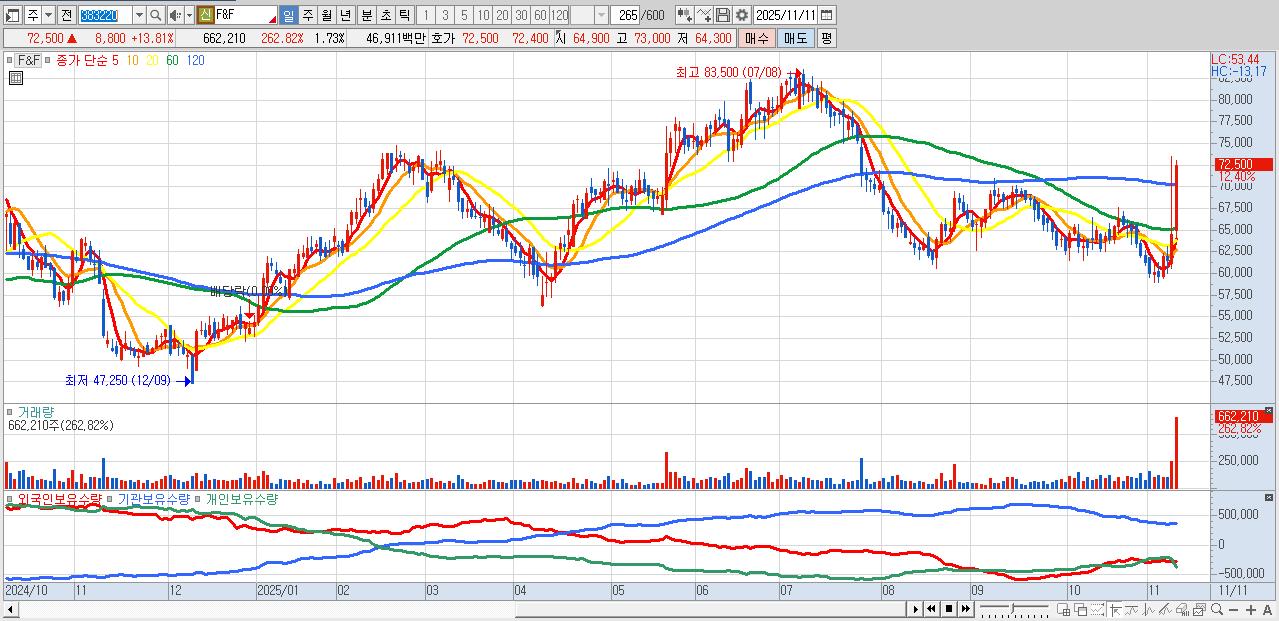Click interval preset 30 button
The image size is (1279, 621).
tap(521, 15)
